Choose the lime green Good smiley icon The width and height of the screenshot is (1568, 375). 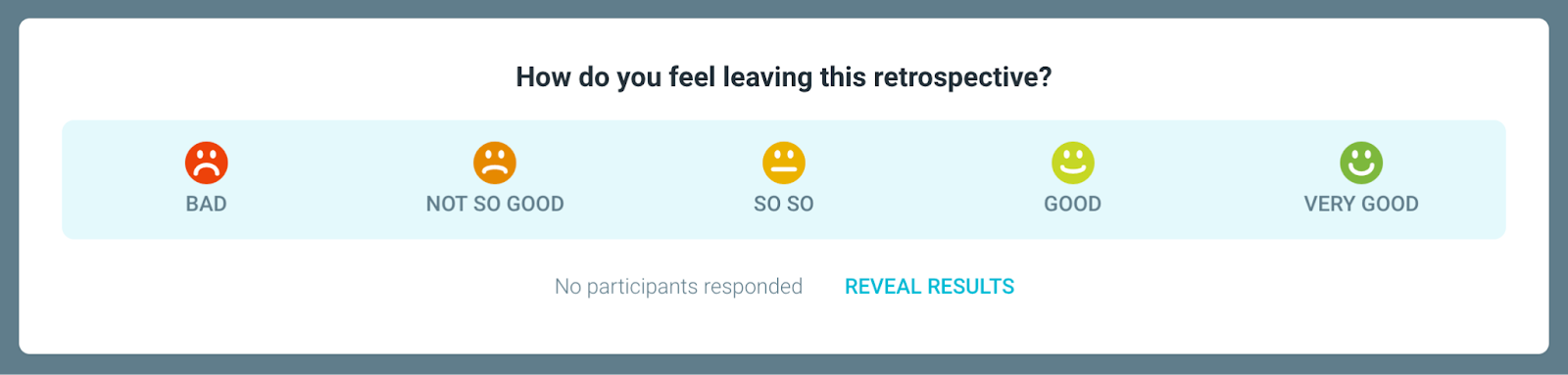[x=1073, y=163]
